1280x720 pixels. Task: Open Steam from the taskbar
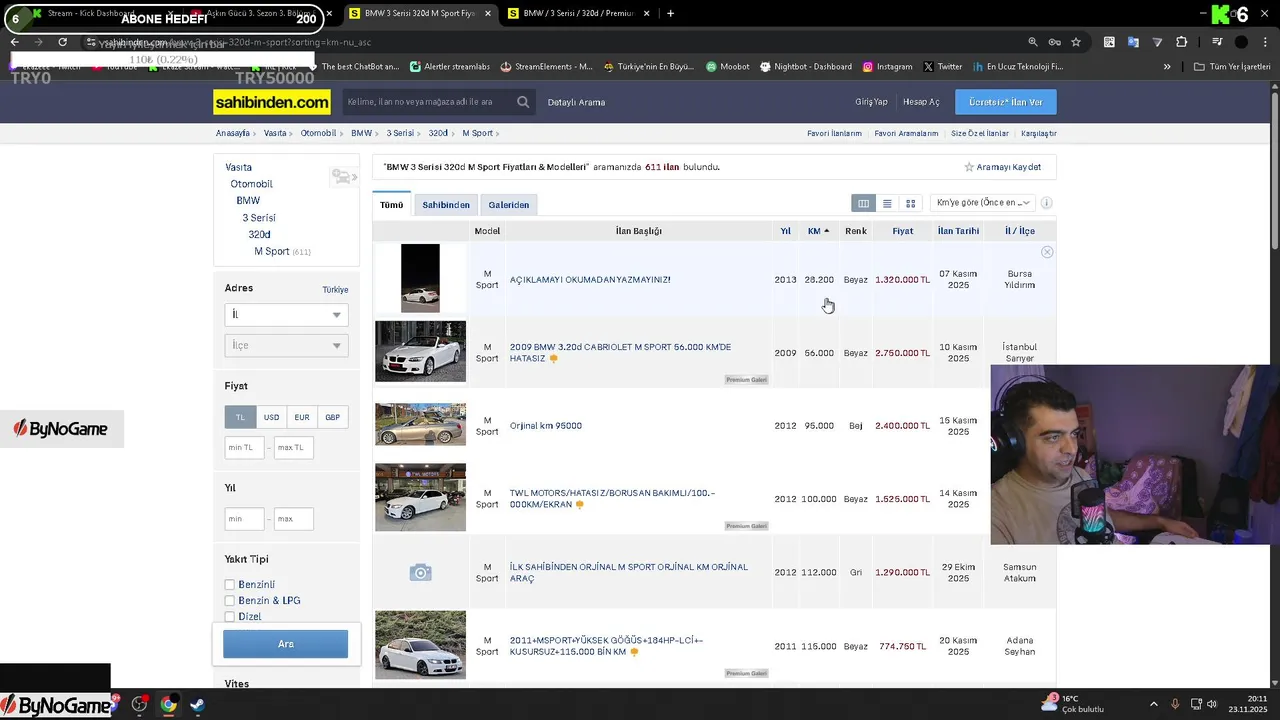tap(197, 705)
